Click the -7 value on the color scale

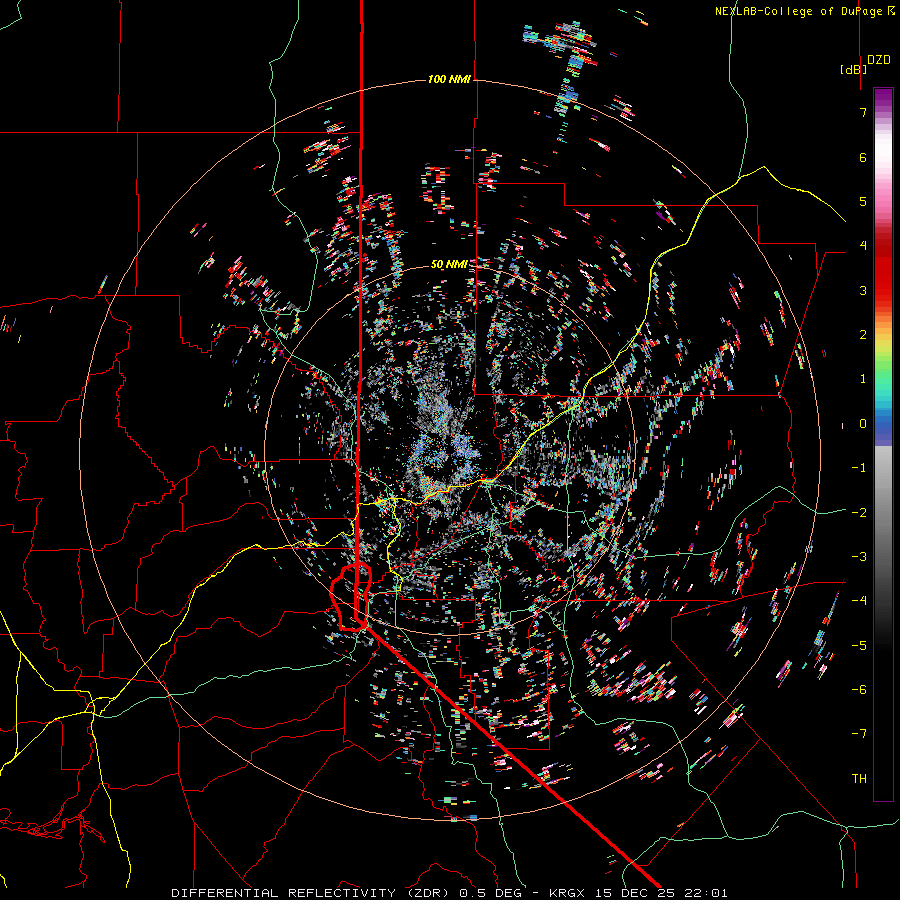859,734
